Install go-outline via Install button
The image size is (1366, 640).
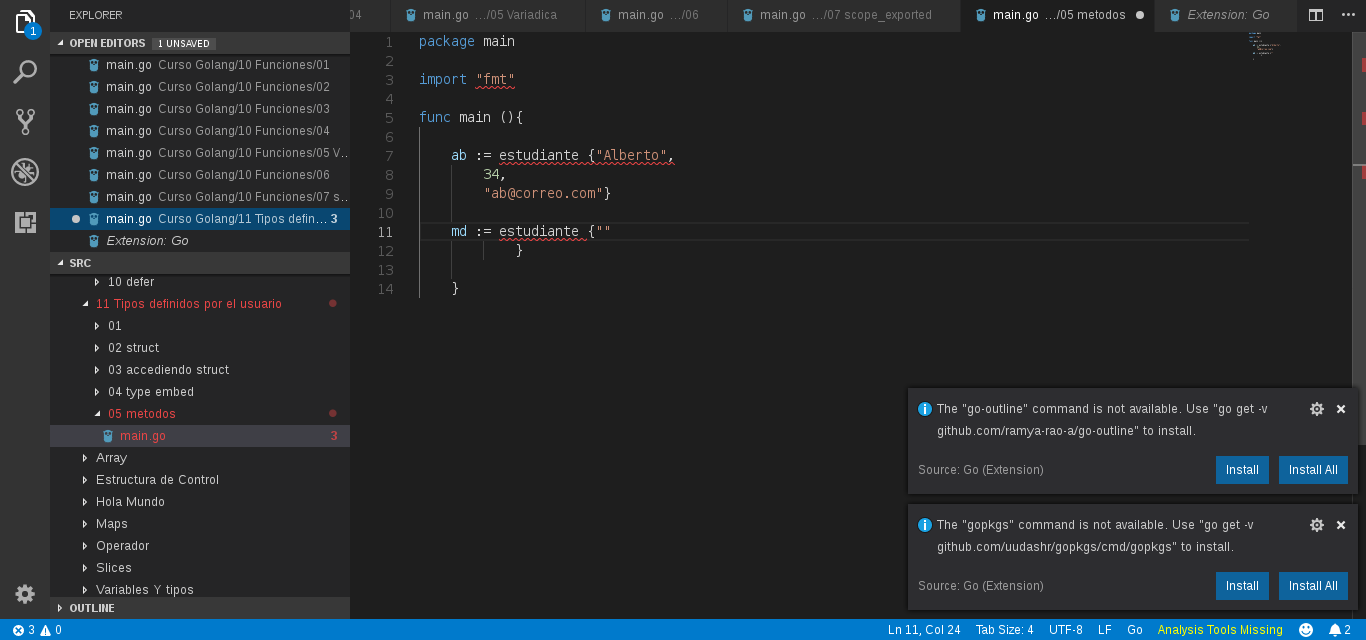click(1242, 470)
